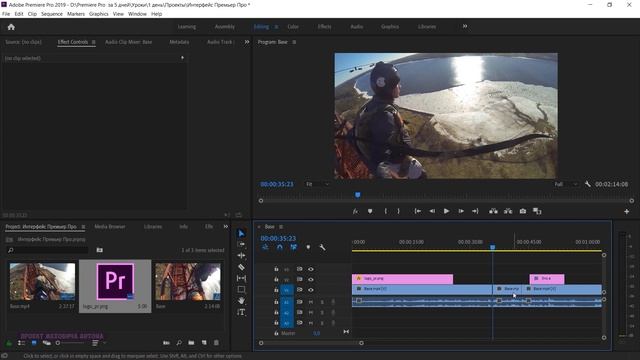Add marker in timeline panel
Screen dimensions: 640x360
pyautogui.click(x=308, y=247)
